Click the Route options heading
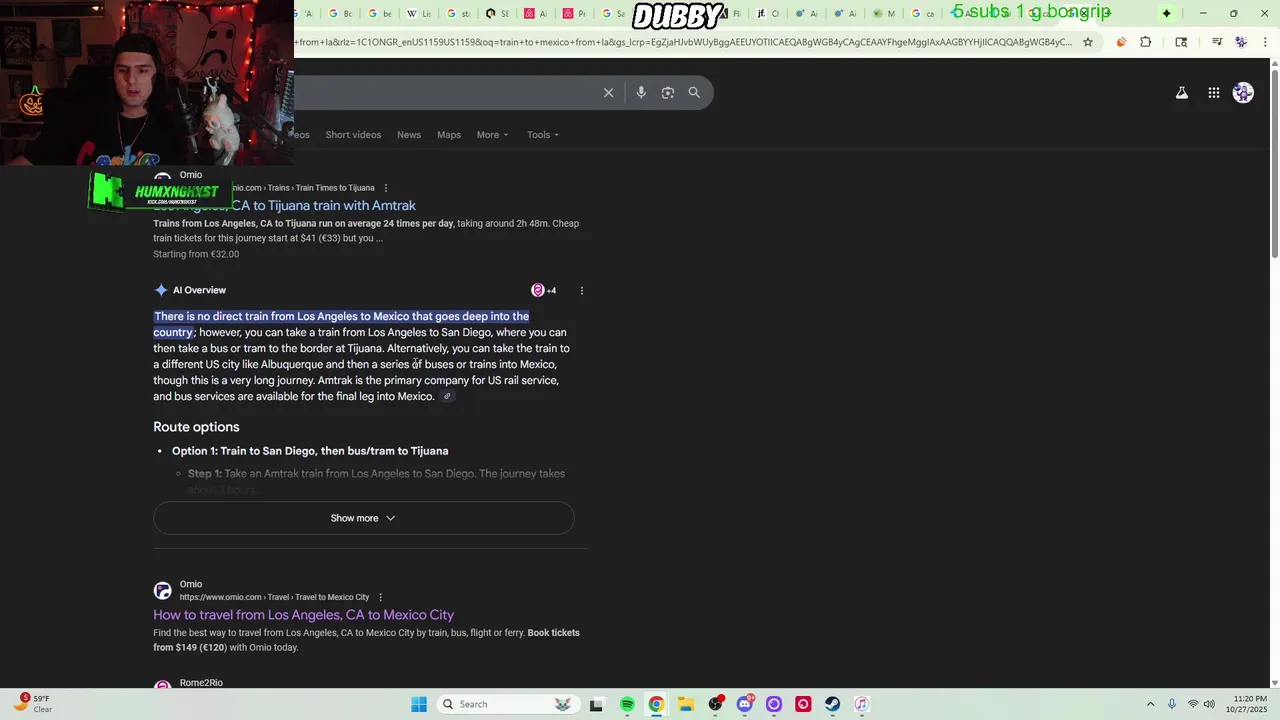This screenshot has height=720, width=1280. (196, 427)
